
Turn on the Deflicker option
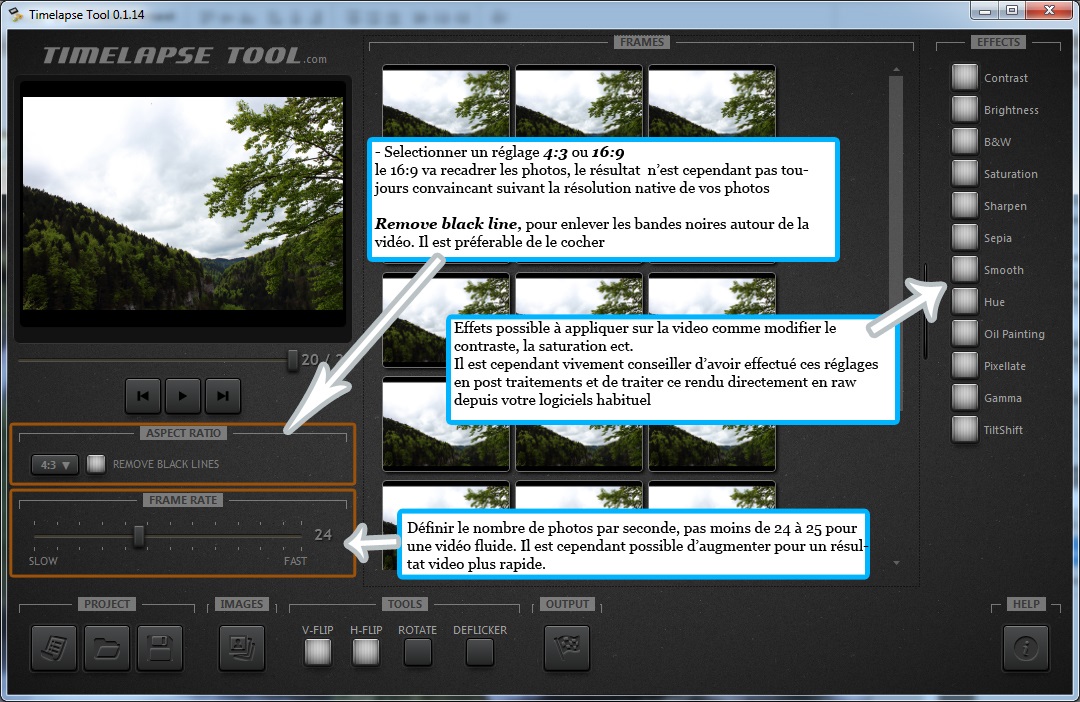(x=480, y=652)
